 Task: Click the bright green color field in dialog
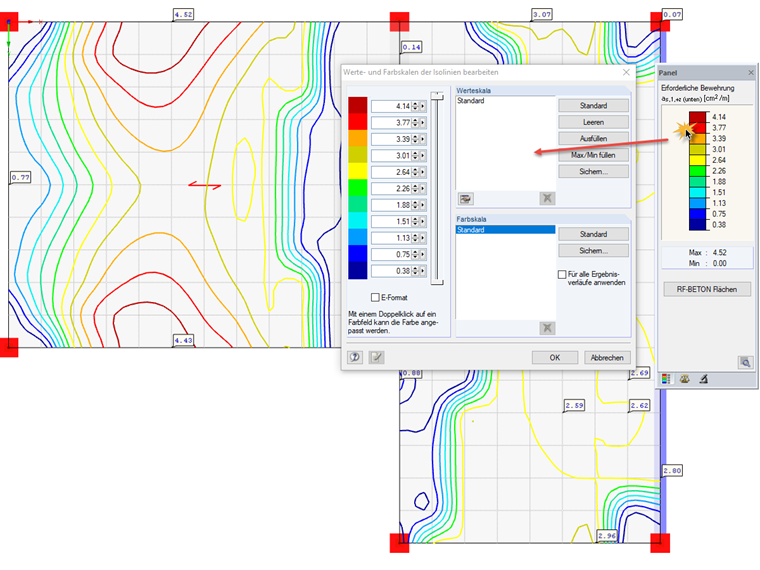[x=358, y=188]
